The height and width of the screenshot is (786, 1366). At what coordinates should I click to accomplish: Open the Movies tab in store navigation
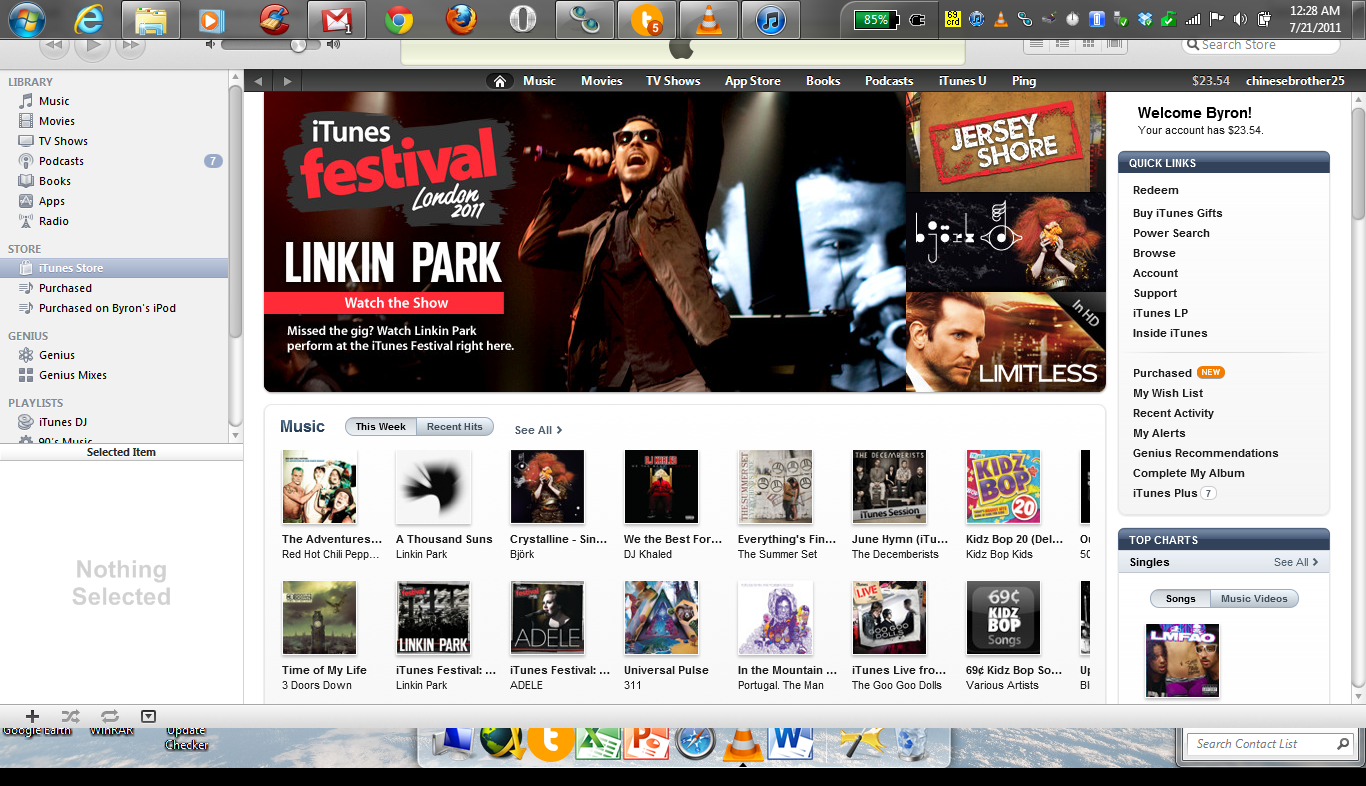(602, 81)
